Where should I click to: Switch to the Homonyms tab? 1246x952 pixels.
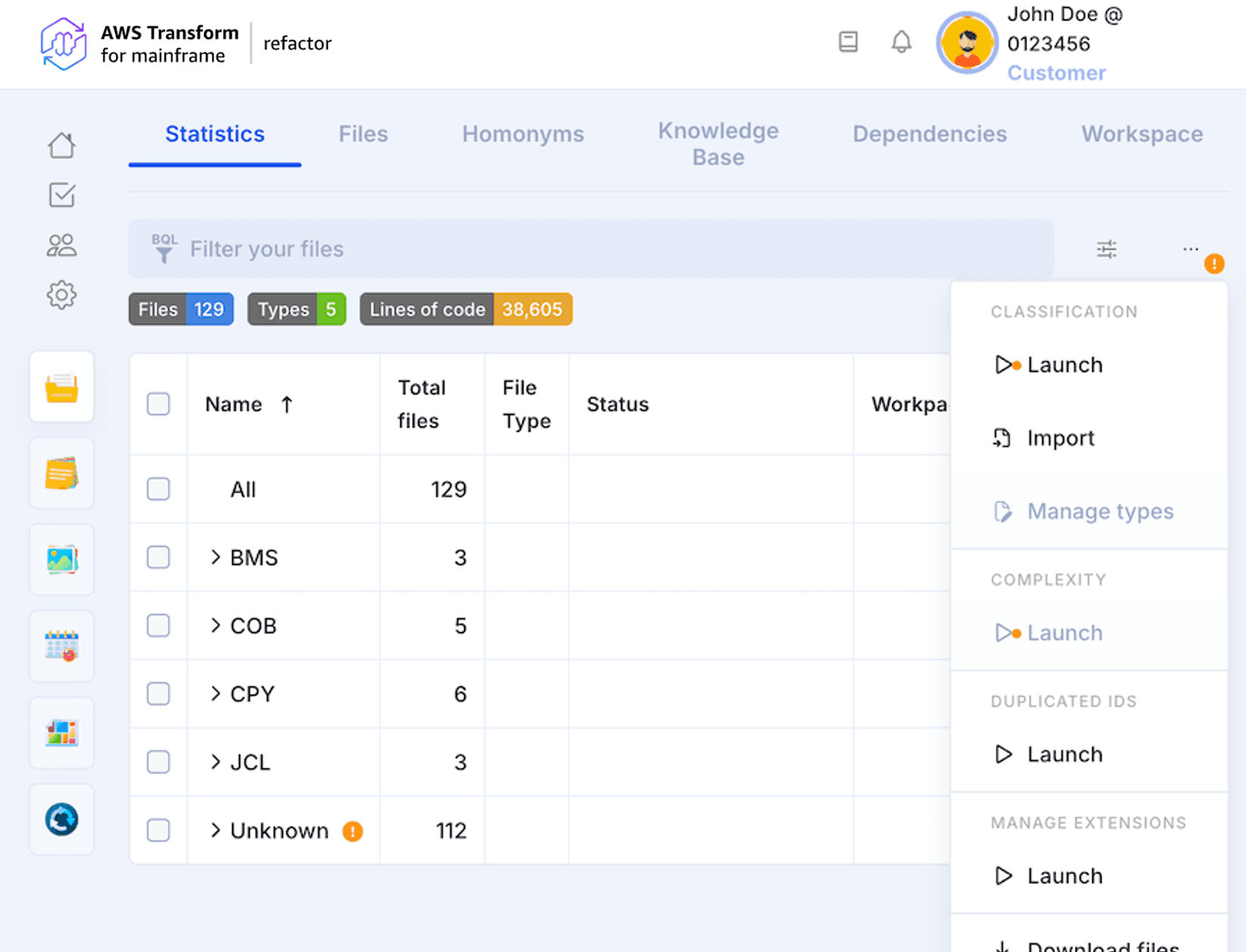point(523,134)
